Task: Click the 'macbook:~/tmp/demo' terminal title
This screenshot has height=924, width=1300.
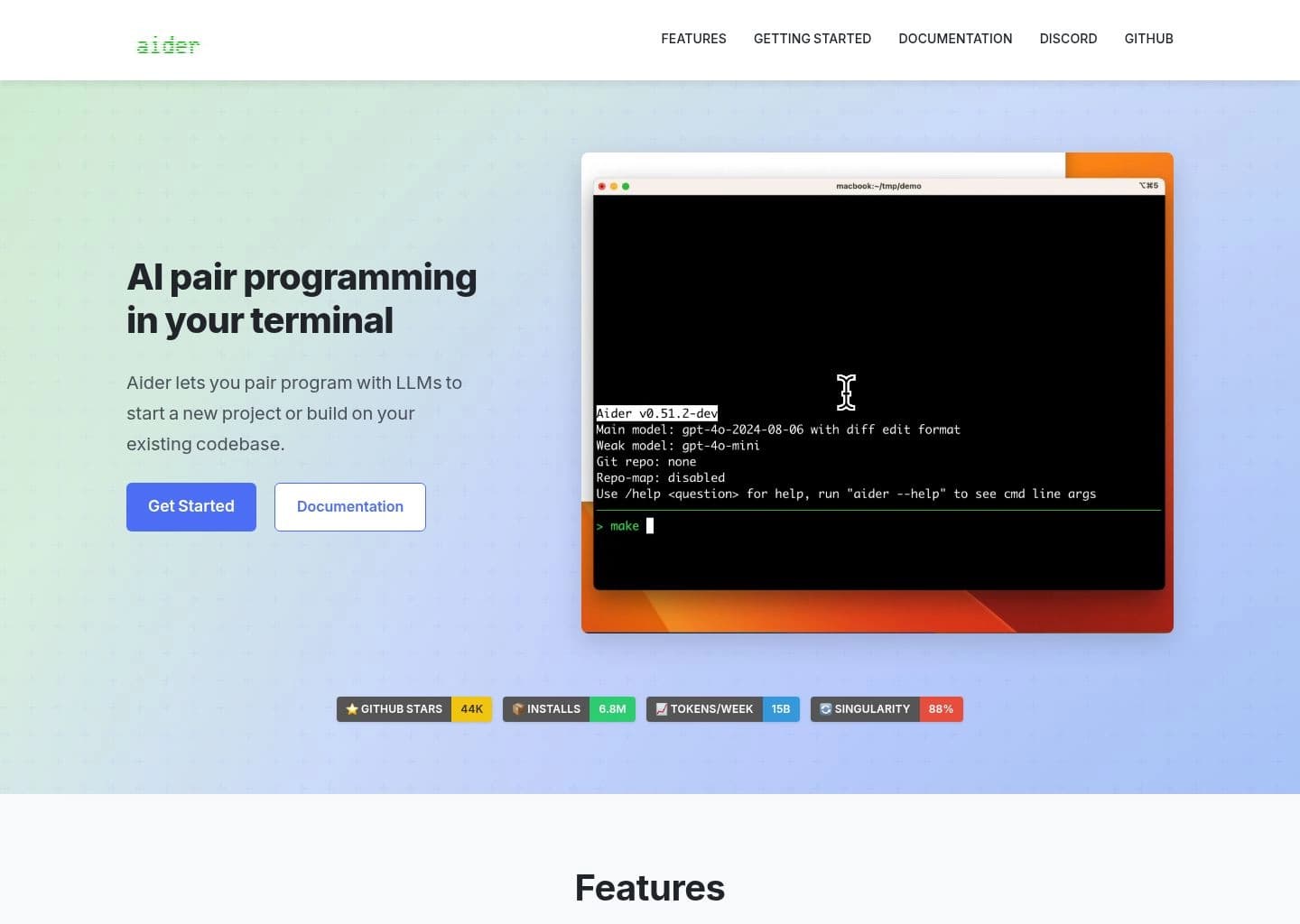Action: pyautogui.click(x=878, y=186)
